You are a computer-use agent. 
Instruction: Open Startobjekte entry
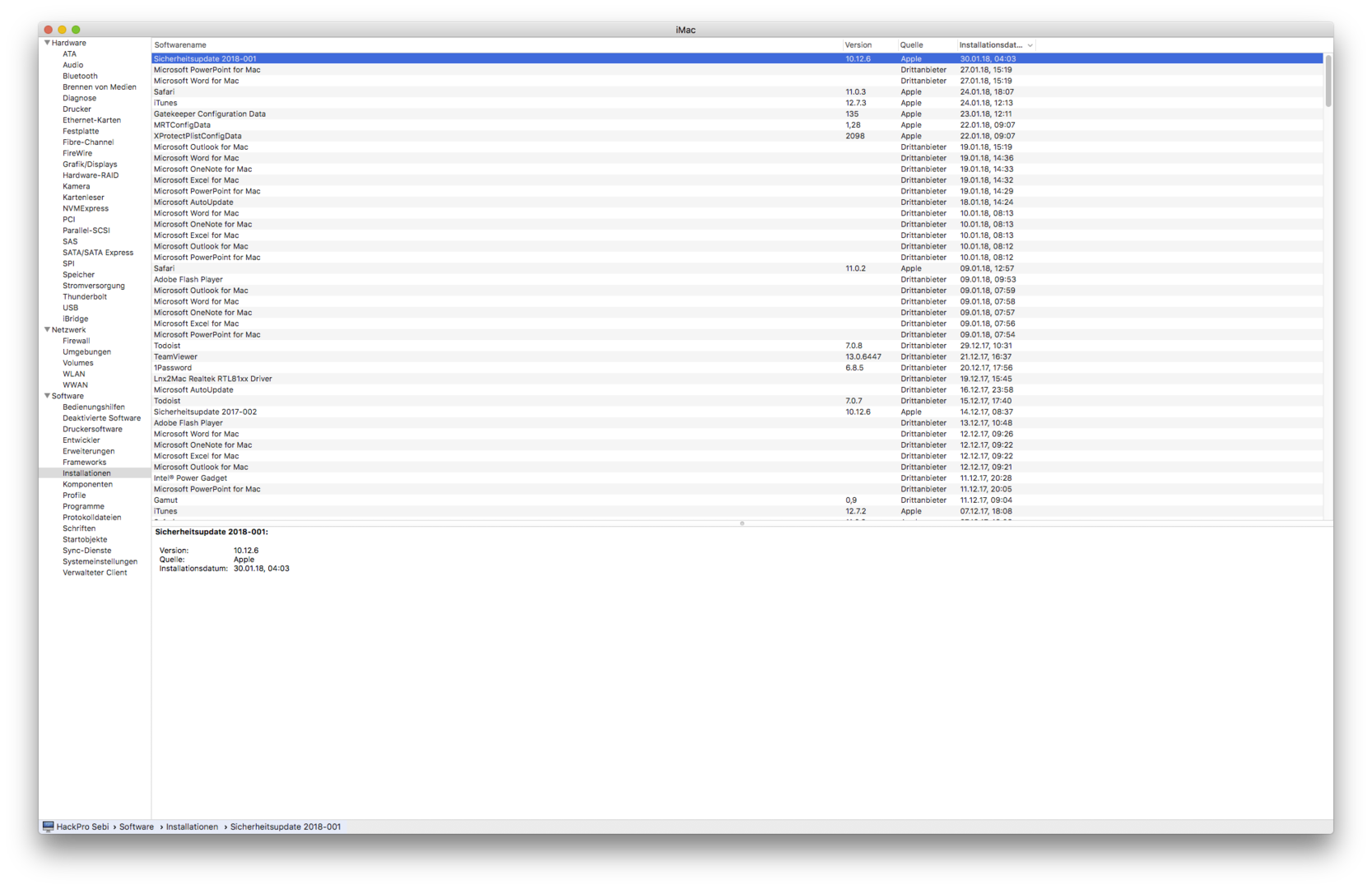tap(85, 539)
